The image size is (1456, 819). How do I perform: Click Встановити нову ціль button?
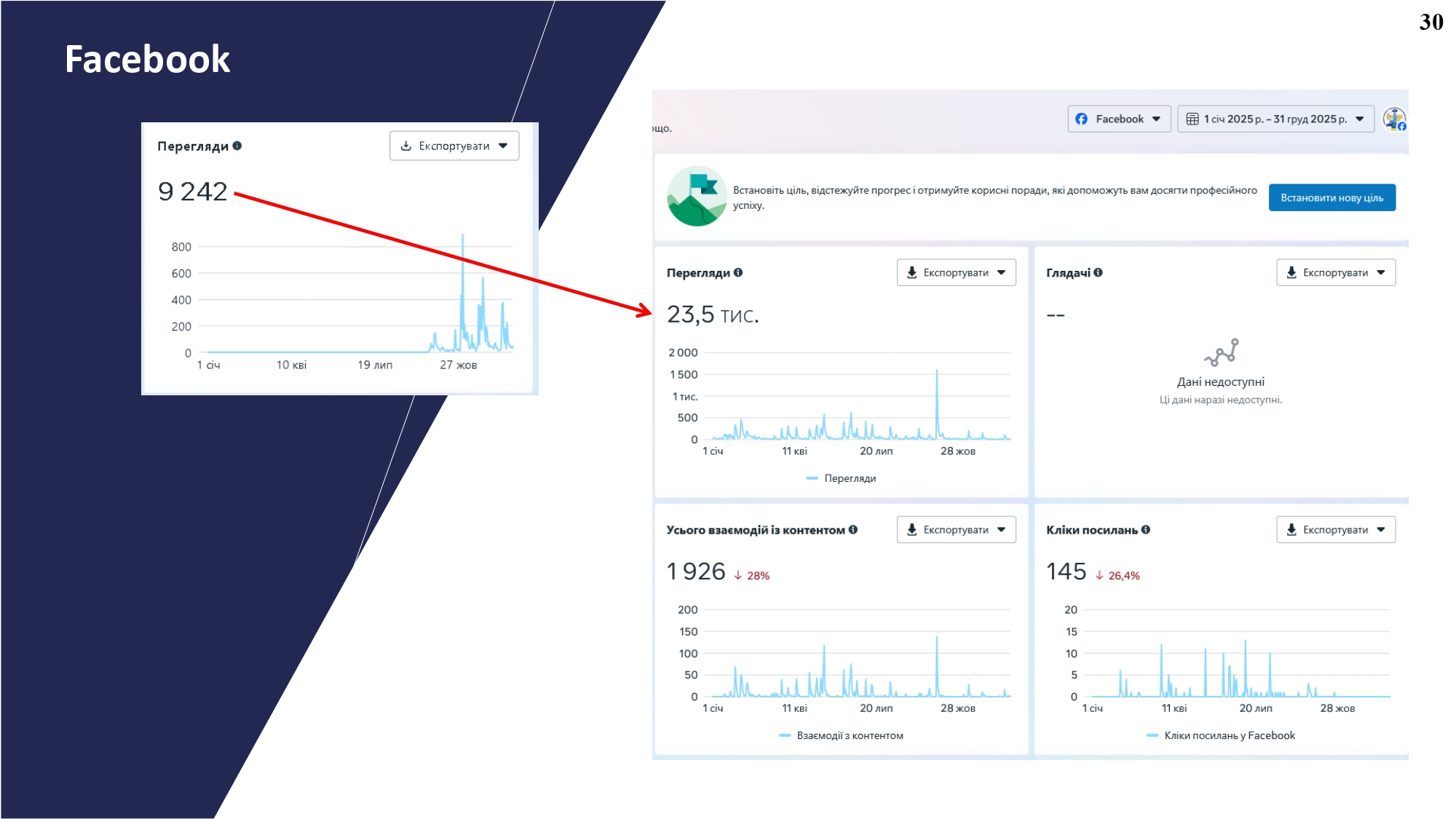(x=1332, y=198)
